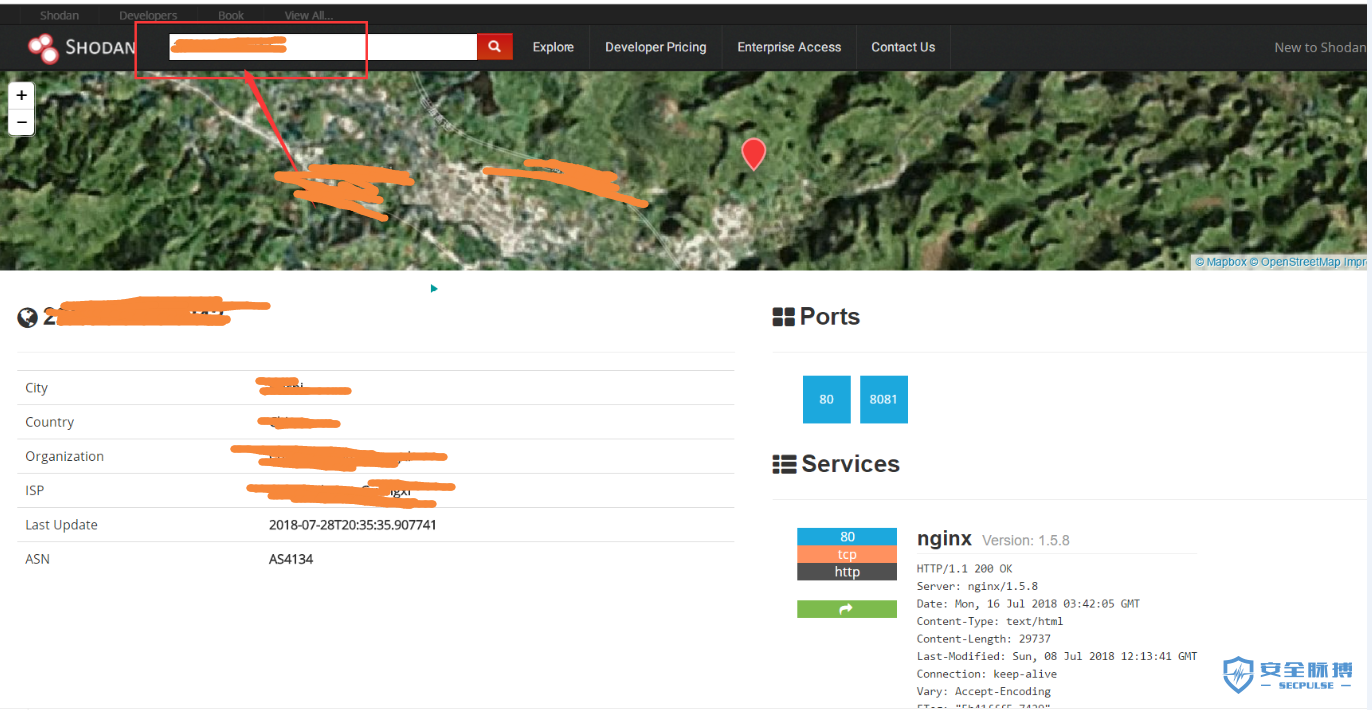Click the Shodan logo icon

(43, 48)
